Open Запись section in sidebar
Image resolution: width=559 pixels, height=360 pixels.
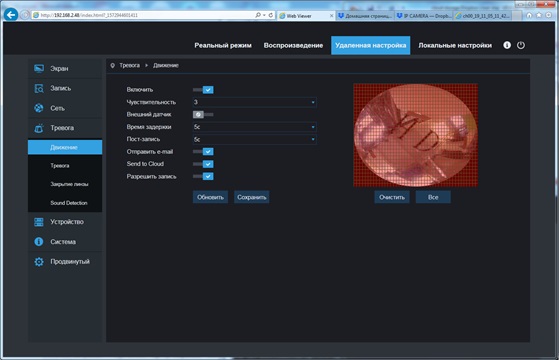(65, 88)
